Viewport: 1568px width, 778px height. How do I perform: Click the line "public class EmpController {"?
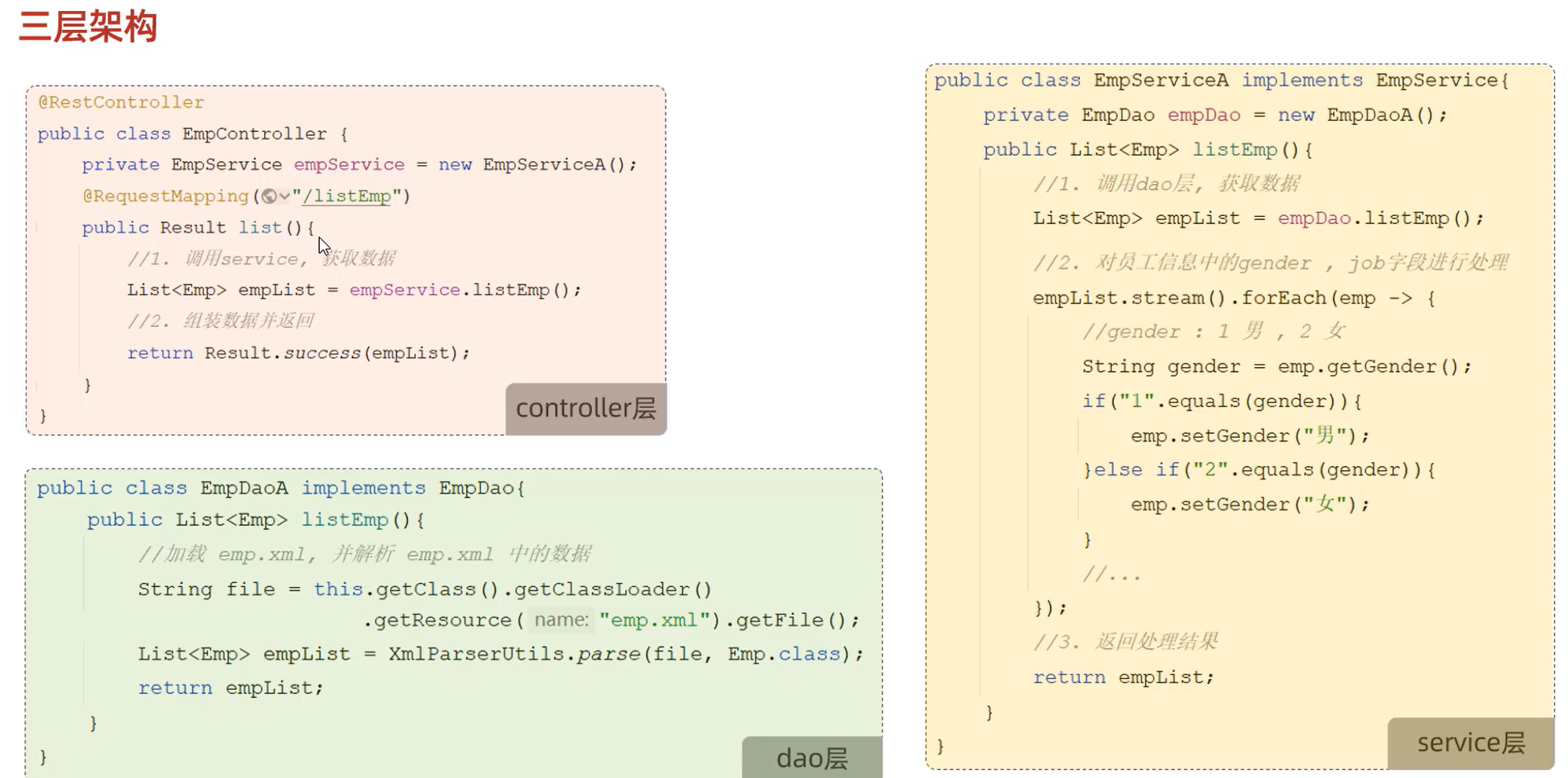[193, 134]
